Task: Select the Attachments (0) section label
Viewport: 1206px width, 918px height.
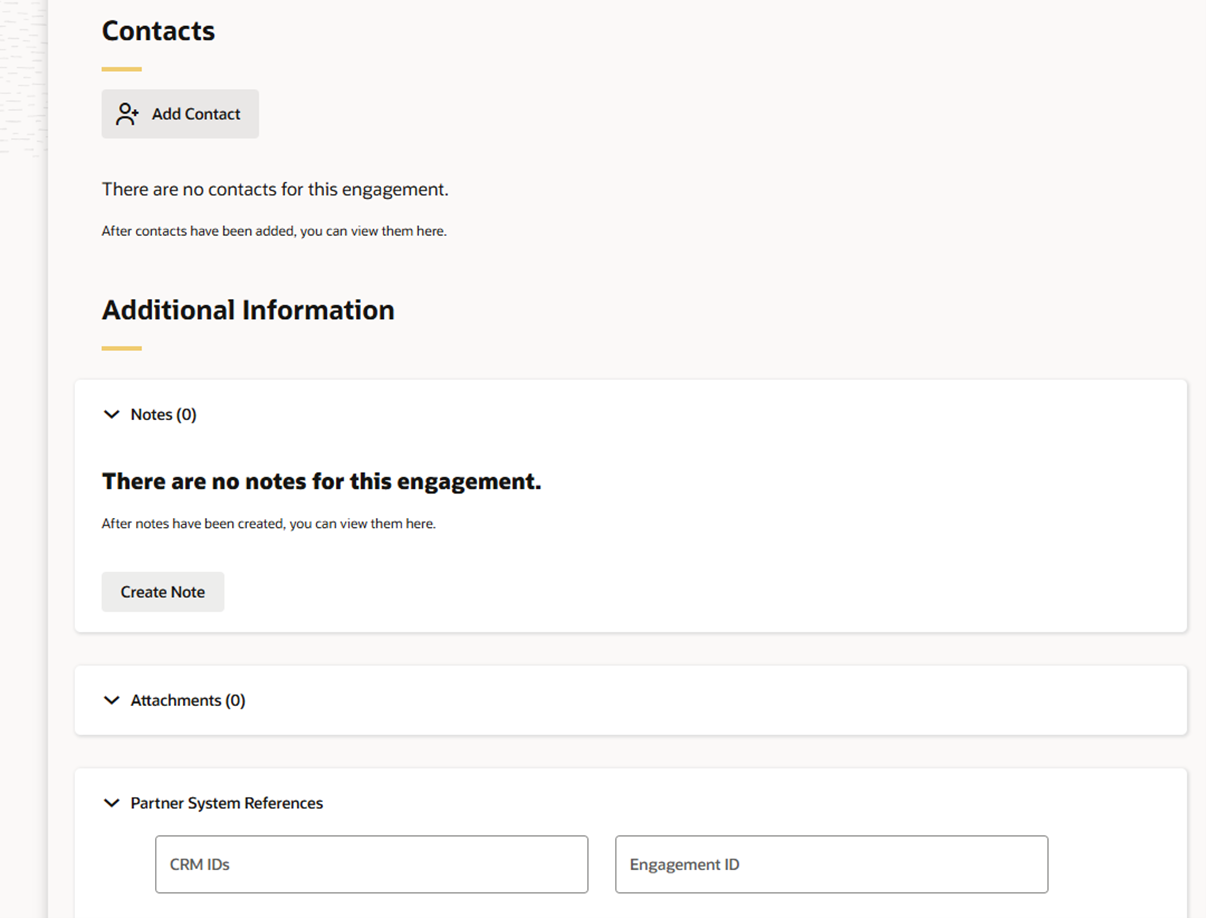Action: click(188, 701)
